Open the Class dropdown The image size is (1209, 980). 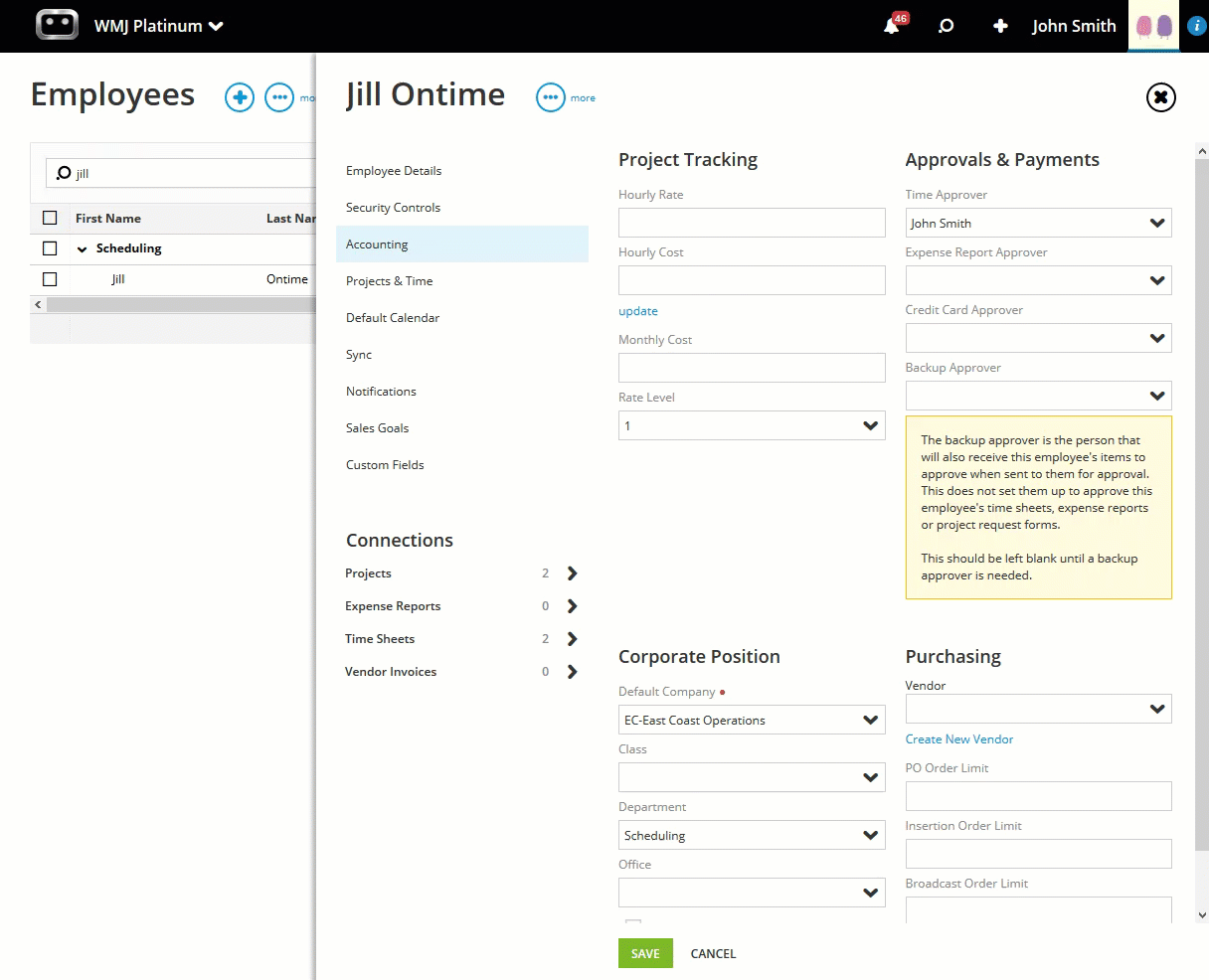[x=752, y=777]
